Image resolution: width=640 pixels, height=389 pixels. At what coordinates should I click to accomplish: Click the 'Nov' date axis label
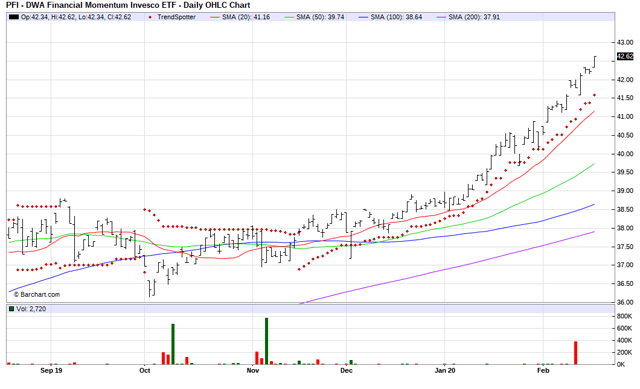pyautogui.click(x=253, y=371)
